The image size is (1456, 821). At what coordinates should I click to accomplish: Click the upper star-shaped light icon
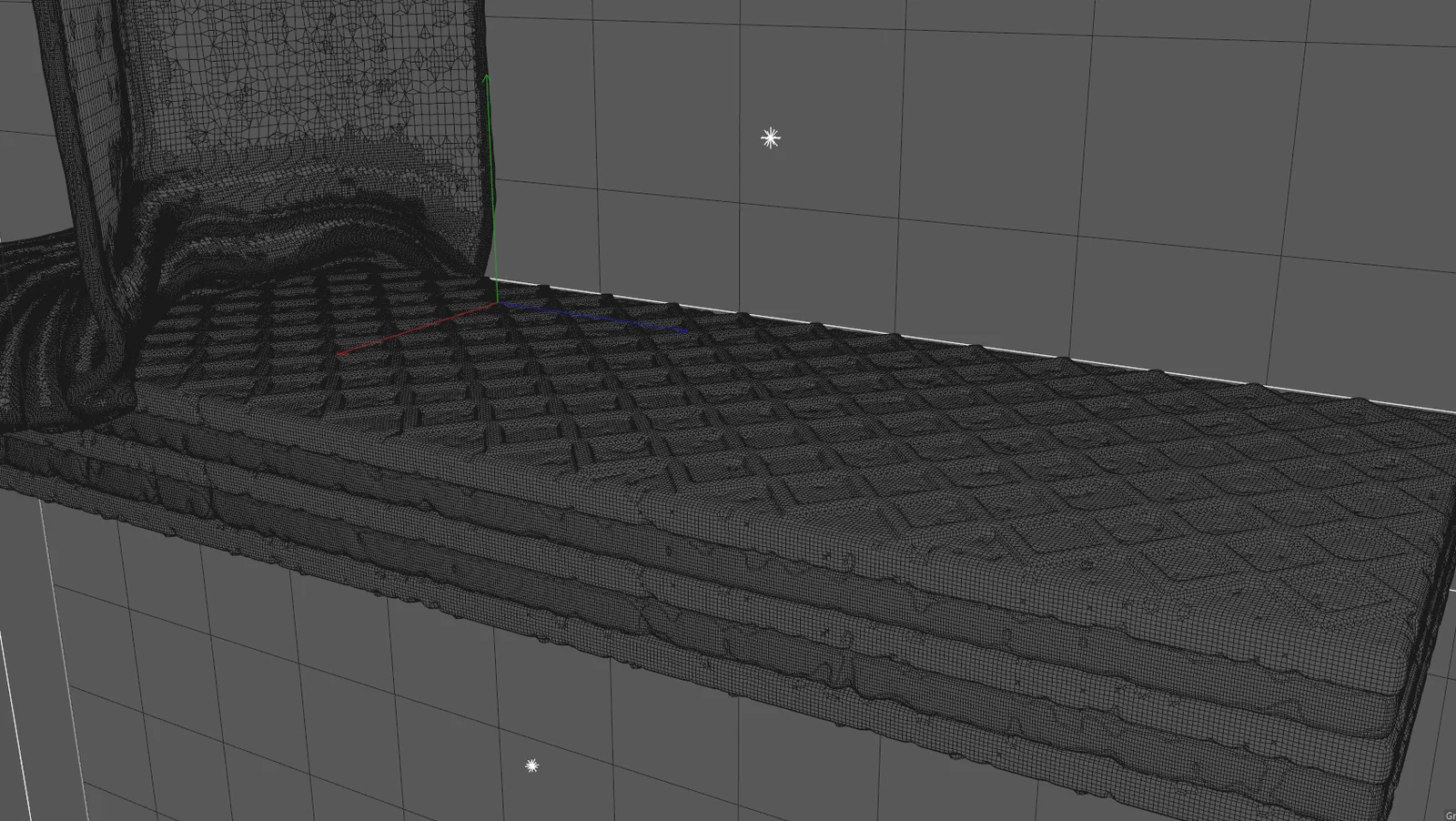click(x=769, y=138)
